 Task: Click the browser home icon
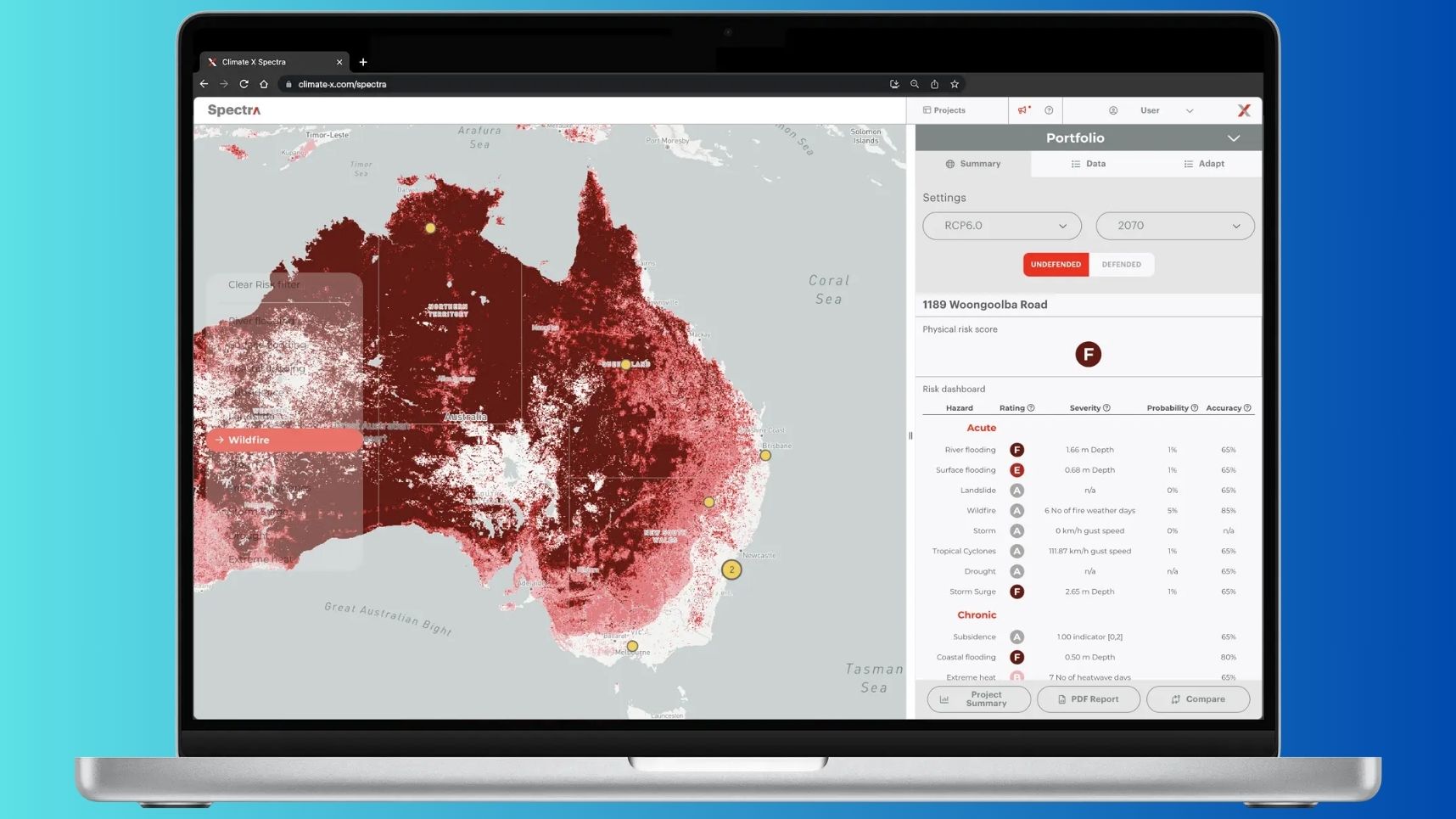click(264, 84)
